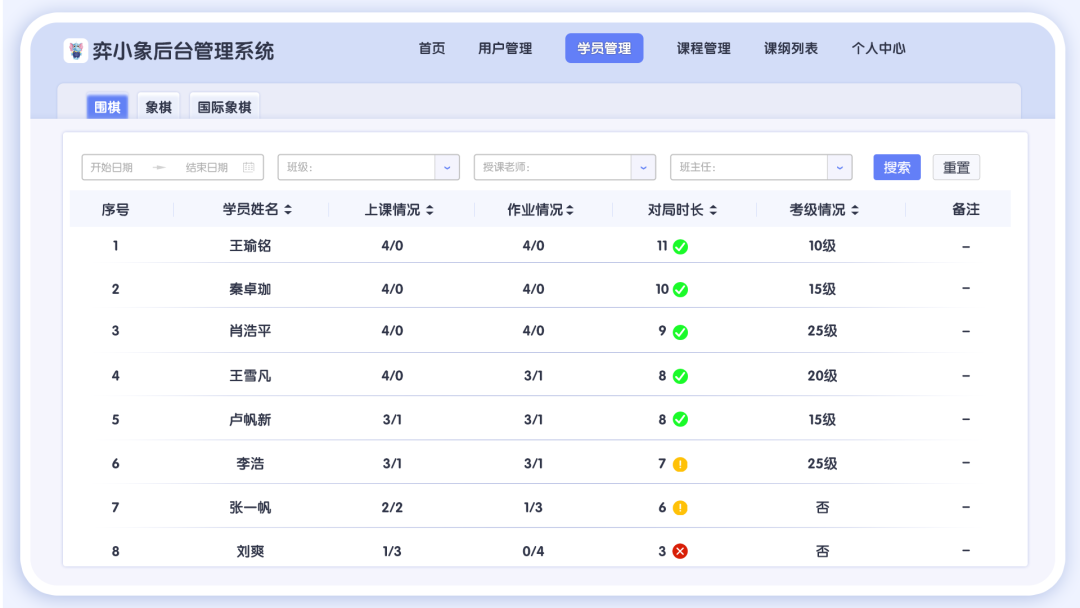Click into the 班主任 select field
The height and width of the screenshot is (608, 1080).
tap(761, 167)
